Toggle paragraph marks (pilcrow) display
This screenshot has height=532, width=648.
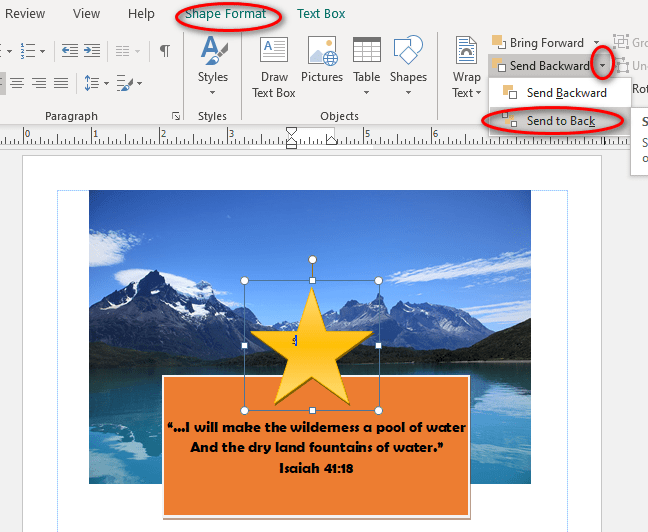164,51
